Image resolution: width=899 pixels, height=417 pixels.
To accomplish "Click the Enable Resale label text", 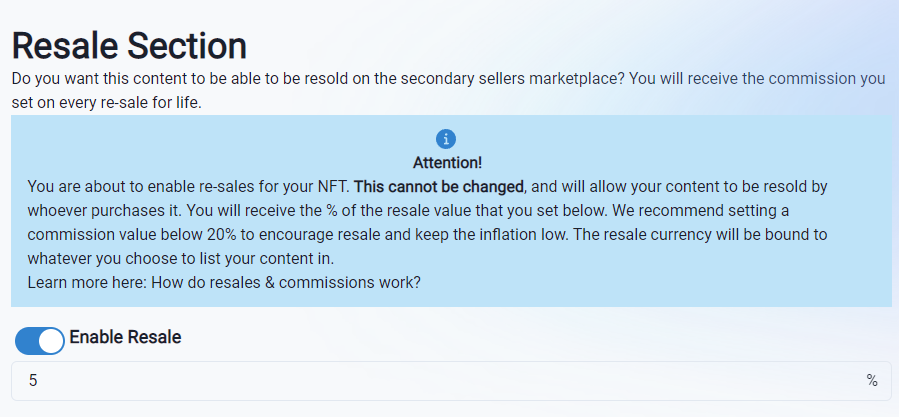I will click(125, 338).
